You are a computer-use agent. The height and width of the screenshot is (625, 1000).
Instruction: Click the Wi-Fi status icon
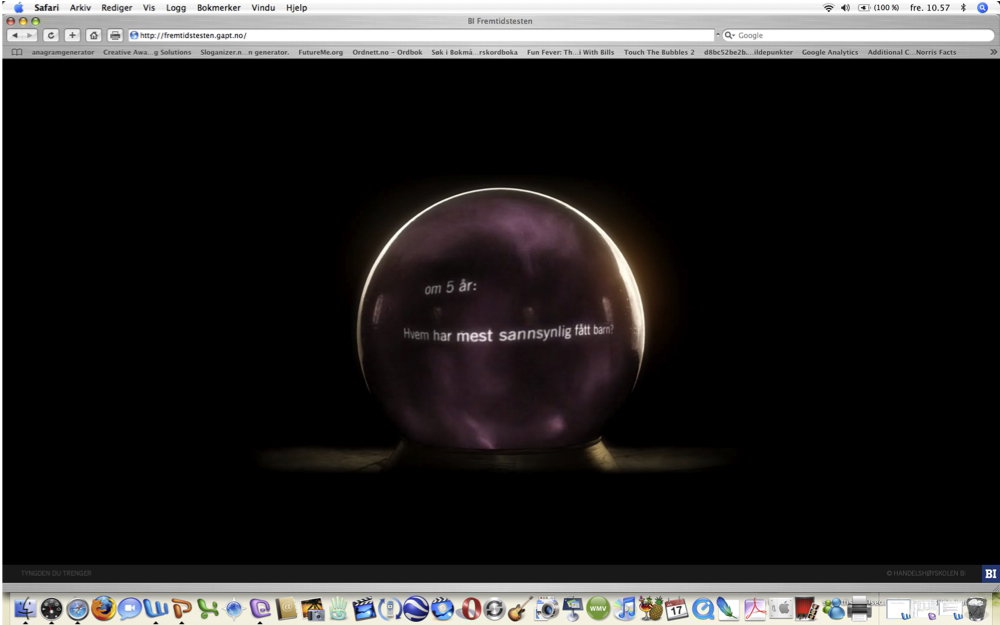(x=828, y=8)
